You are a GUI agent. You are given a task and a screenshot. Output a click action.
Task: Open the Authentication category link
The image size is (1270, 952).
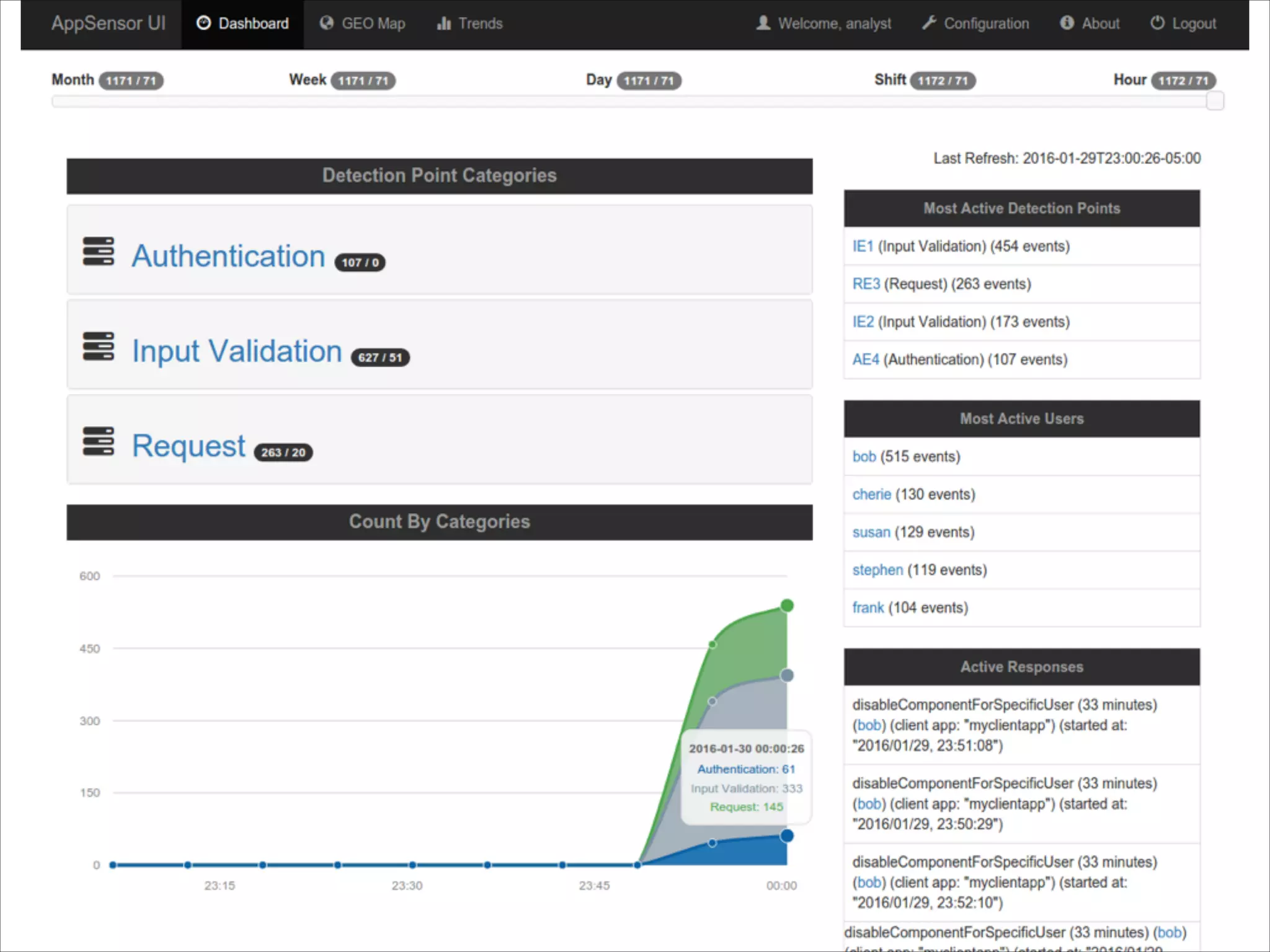[x=228, y=256]
